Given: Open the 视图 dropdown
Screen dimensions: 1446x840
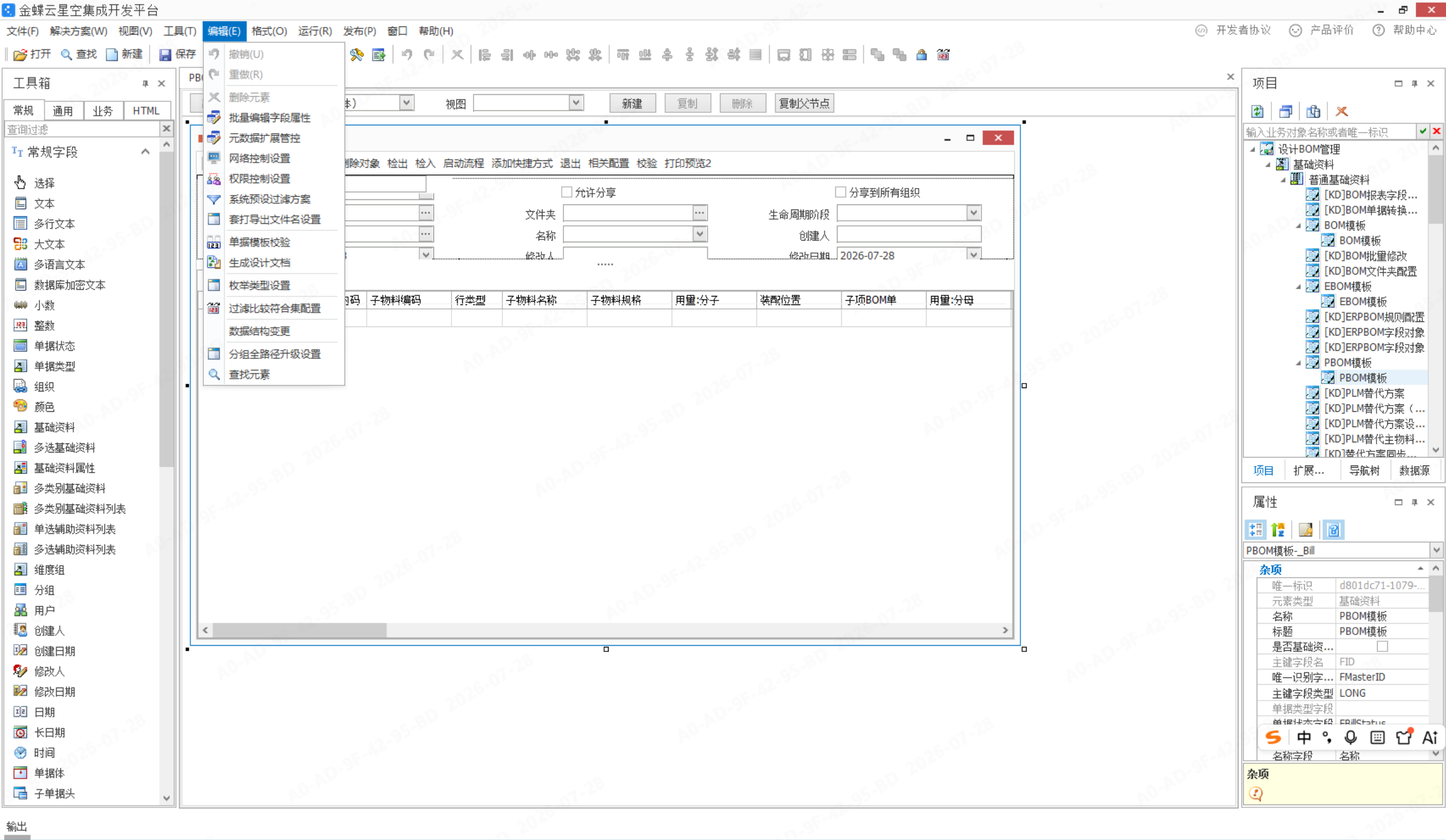Looking at the screenshot, I should click(x=576, y=103).
